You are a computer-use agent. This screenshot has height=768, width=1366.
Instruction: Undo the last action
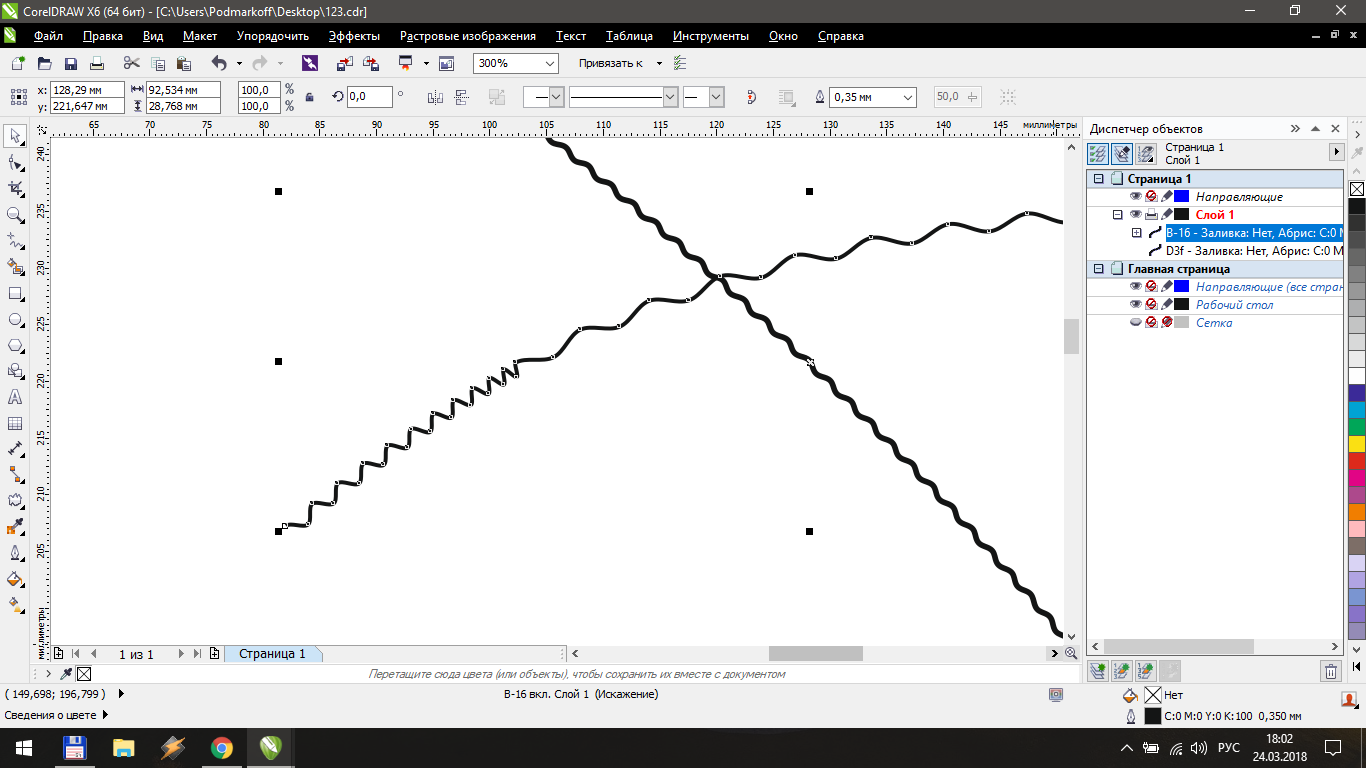(219, 63)
